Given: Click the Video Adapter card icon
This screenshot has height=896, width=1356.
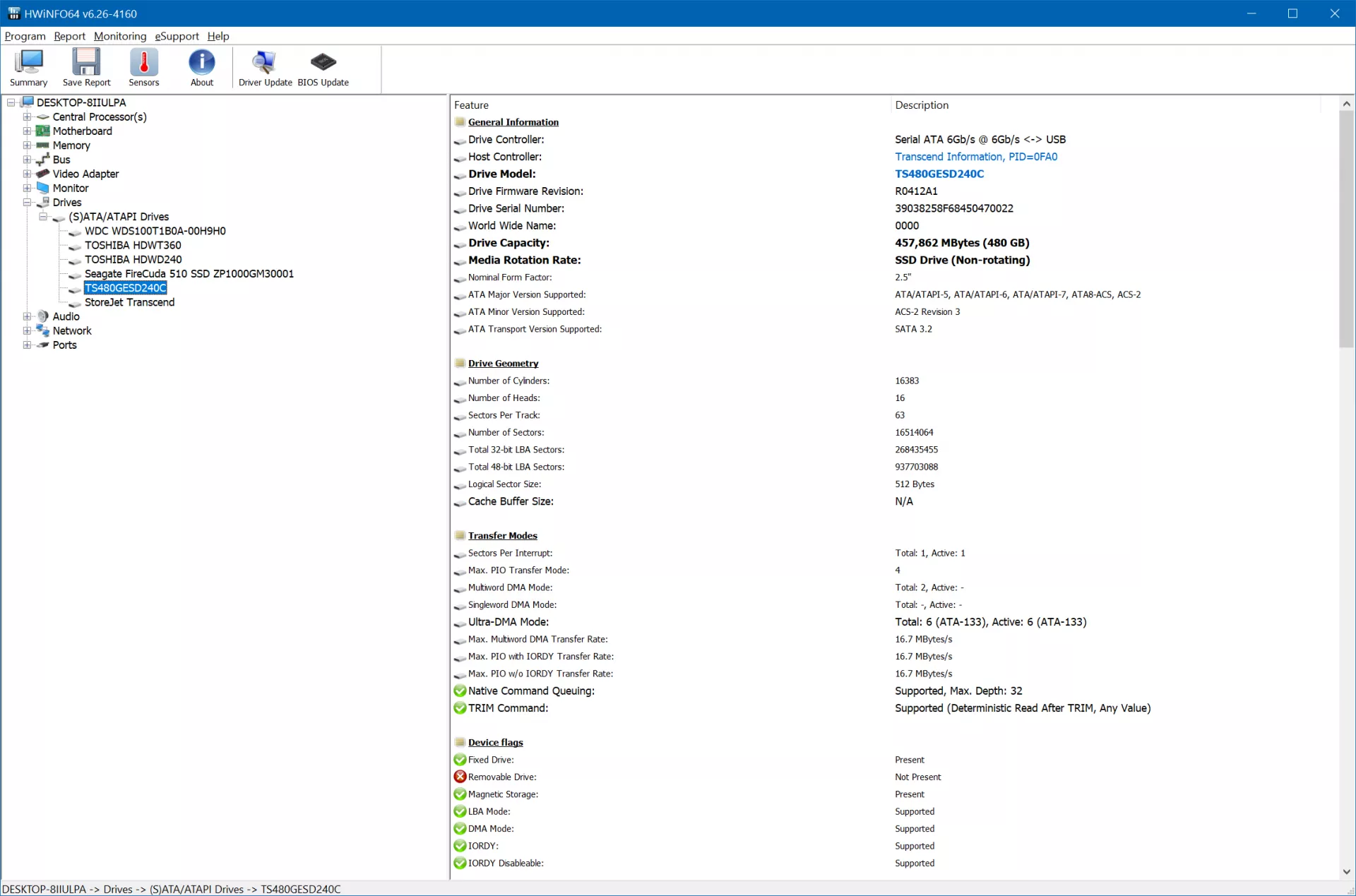Looking at the screenshot, I should [43, 174].
